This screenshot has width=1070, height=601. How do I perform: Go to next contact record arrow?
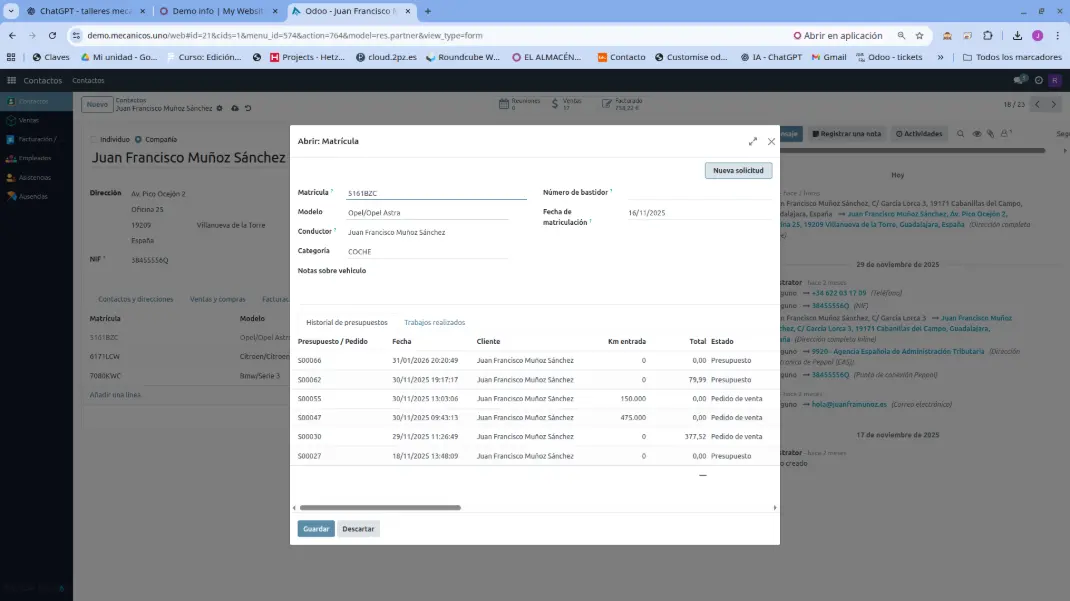(x=1054, y=104)
